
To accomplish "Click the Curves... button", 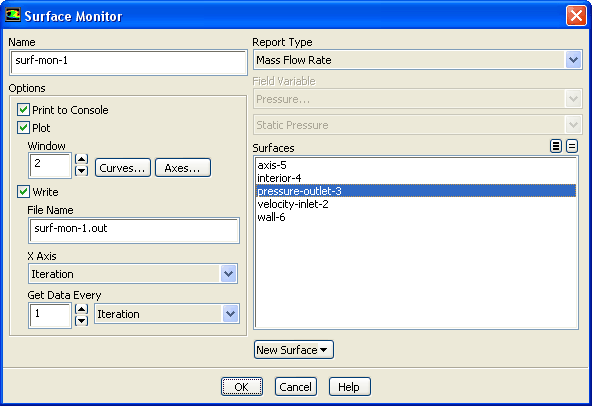I will coord(123,168).
